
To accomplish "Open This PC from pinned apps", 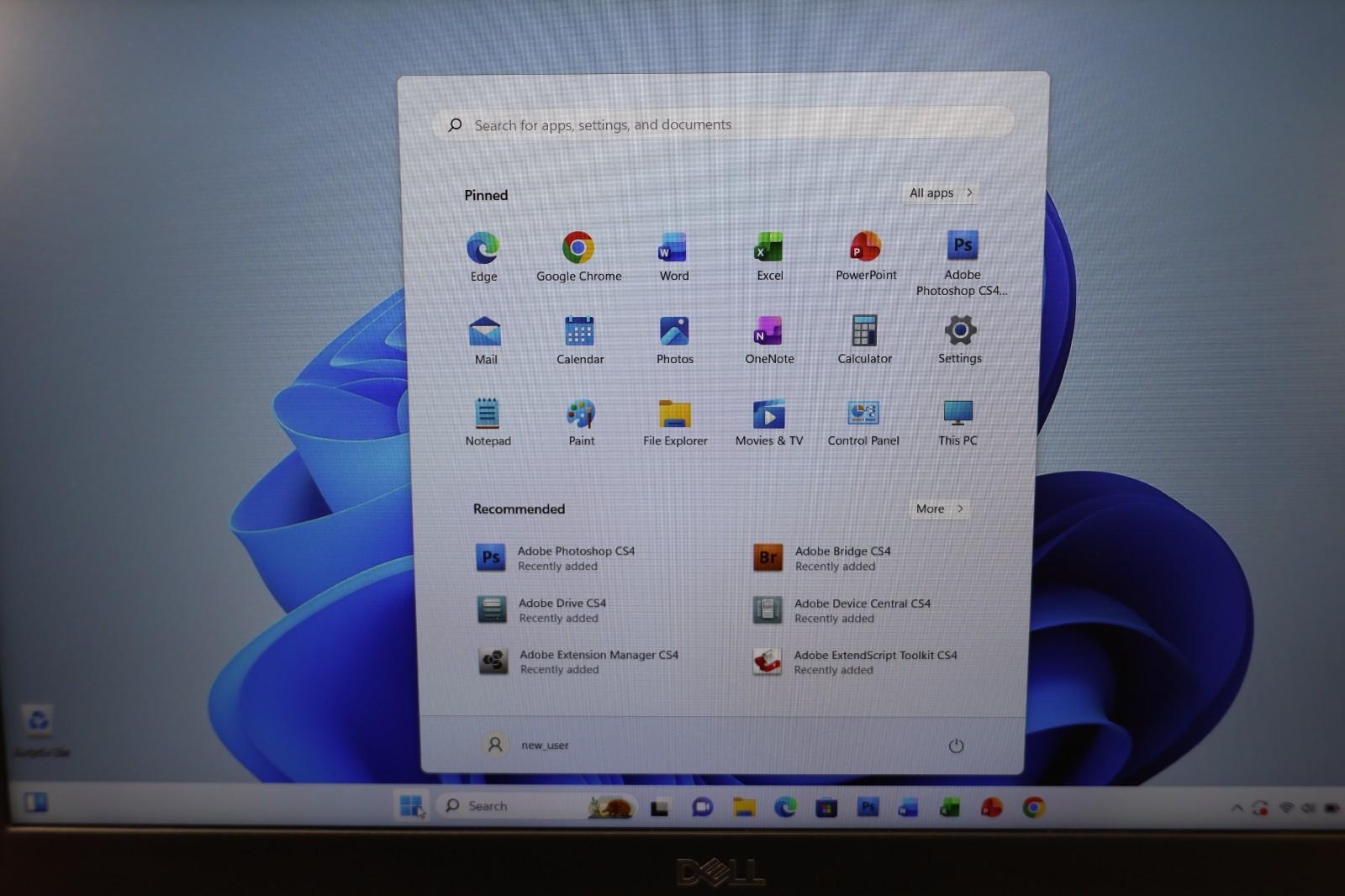I will coord(957,422).
